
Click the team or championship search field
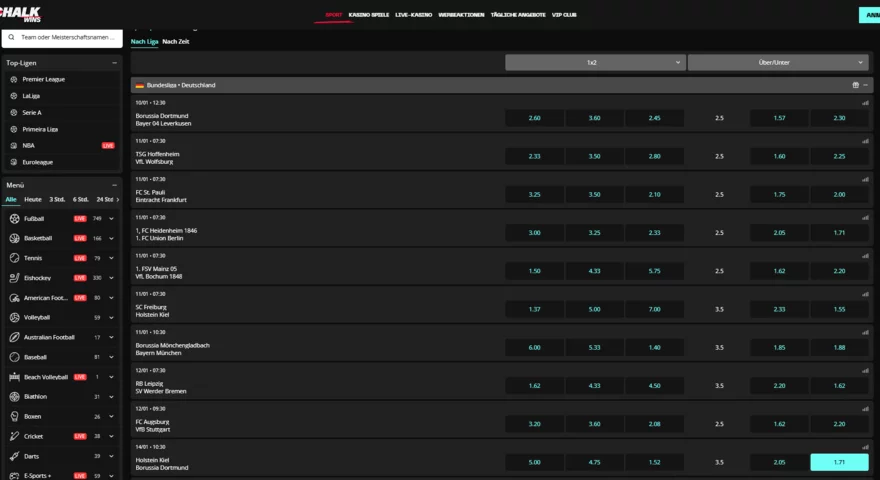[62, 38]
